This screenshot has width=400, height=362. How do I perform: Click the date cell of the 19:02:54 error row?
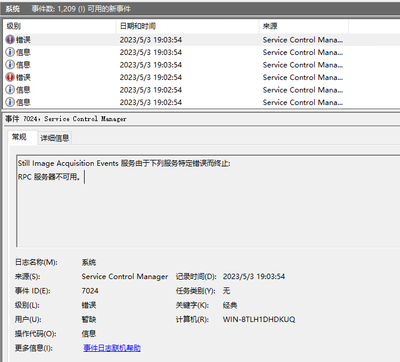(x=151, y=77)
